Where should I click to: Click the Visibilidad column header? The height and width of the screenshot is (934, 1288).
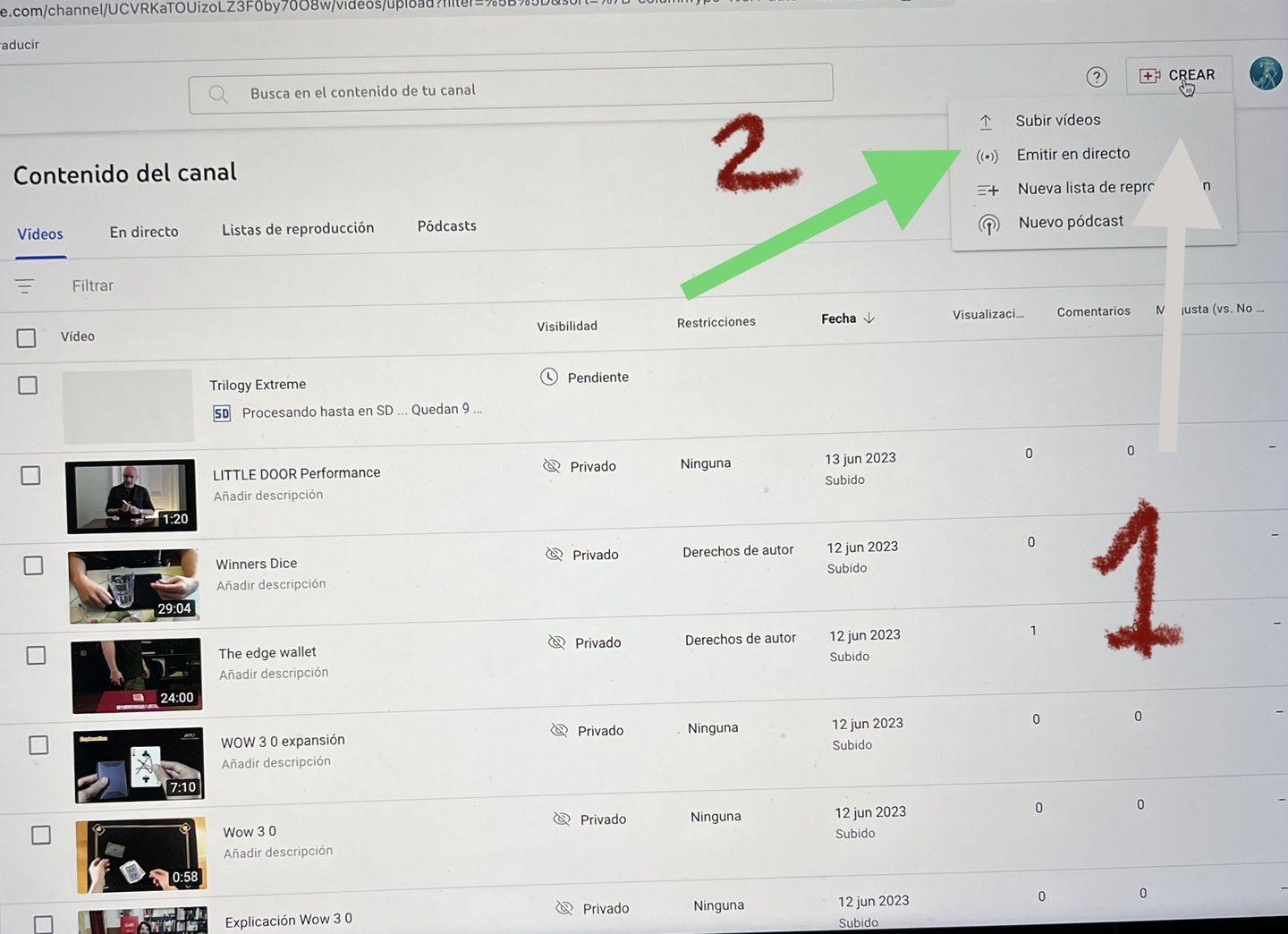pyautogui.click(x=567, y=327)
